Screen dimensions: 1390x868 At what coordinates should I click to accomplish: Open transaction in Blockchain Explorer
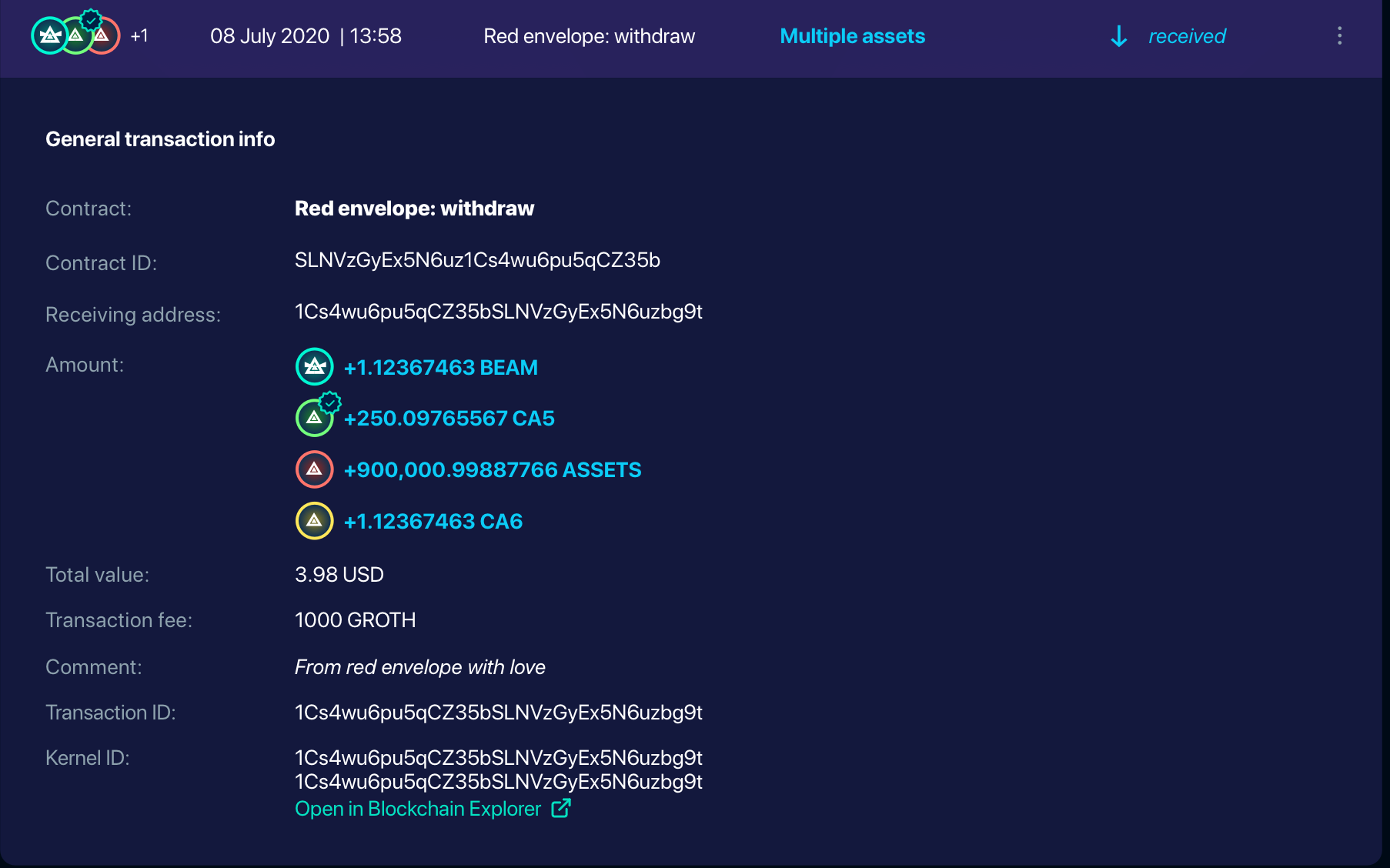coord(418,809)
